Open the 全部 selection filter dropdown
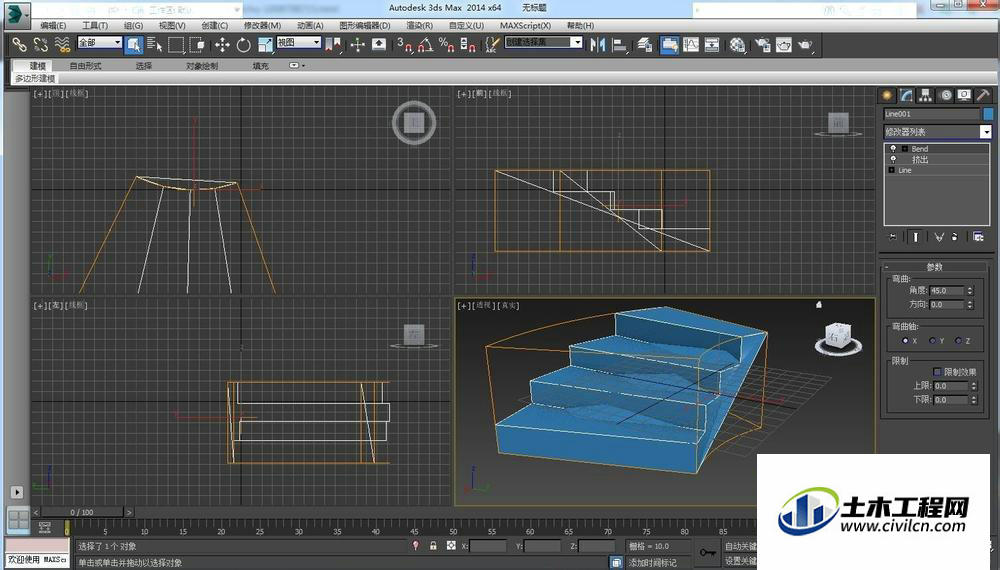Viewport: 1000px width, 570px height. (x=99, y=42)
